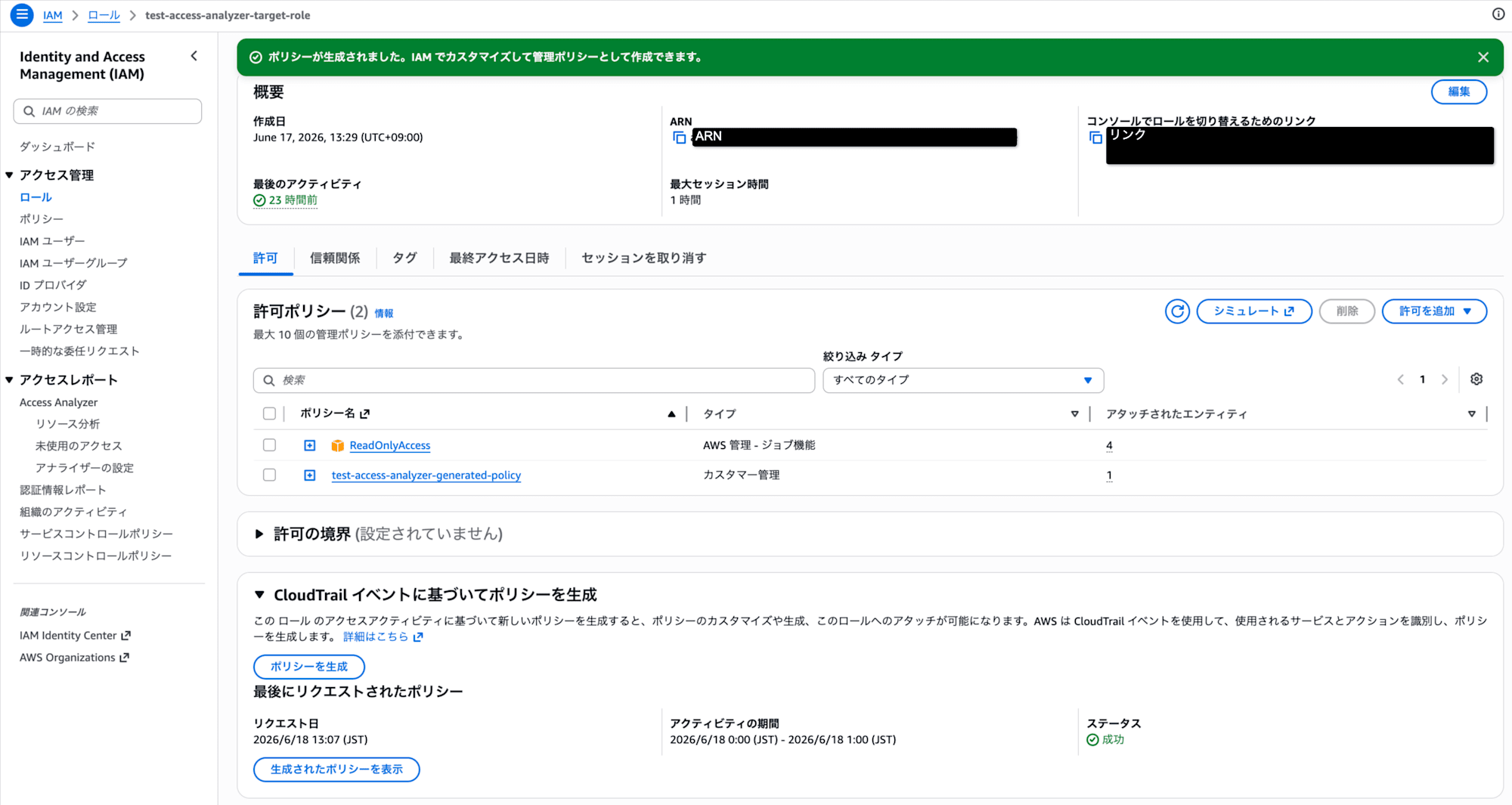
Task: Open Dashboard in the sidebar
Action: (57, 147)
